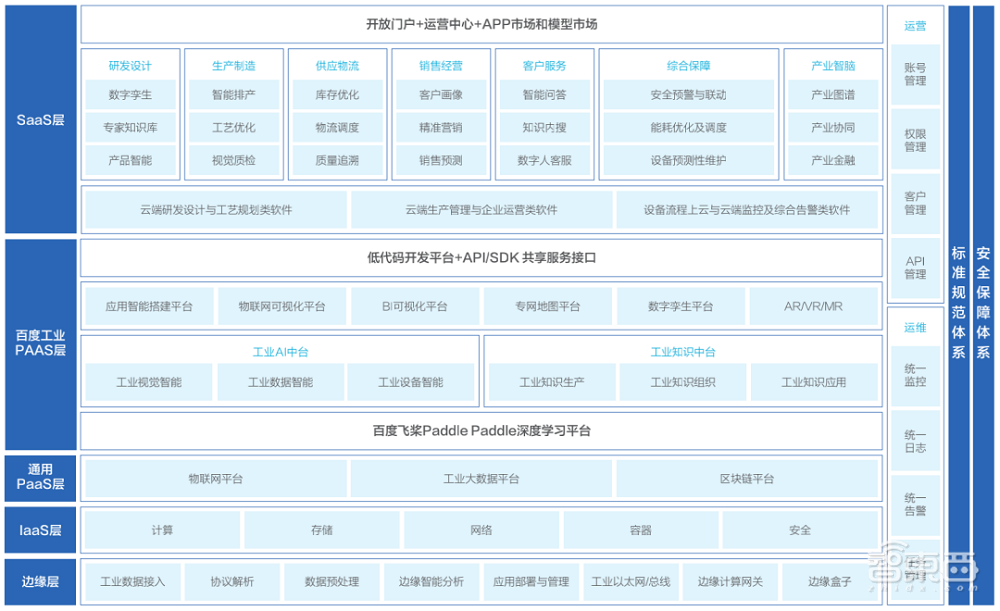
Task: Switch to the 客户服务 category tab
Action: pos(545,65)
